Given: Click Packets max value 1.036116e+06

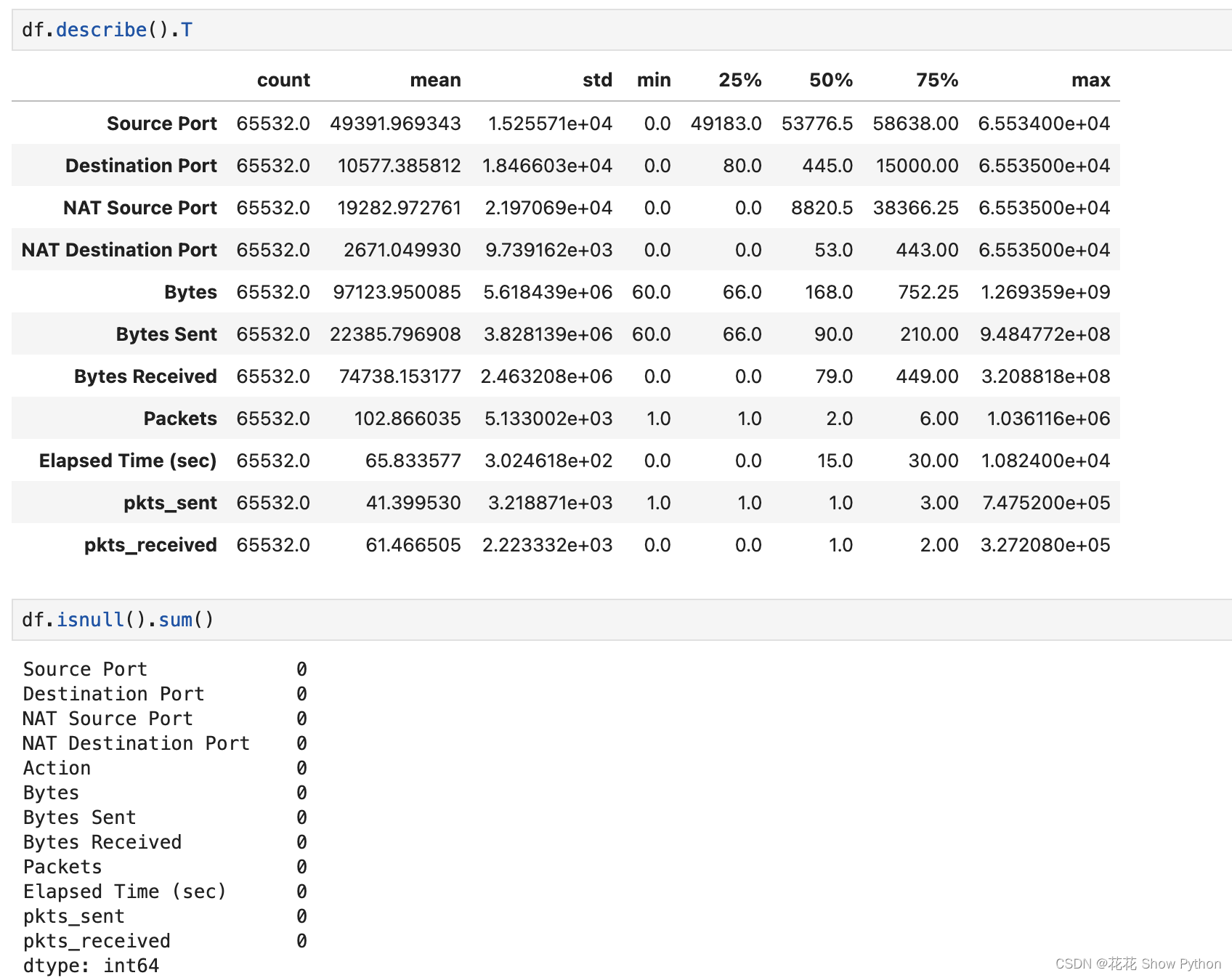Looking at the screenshot, I should coord(1048,419).
